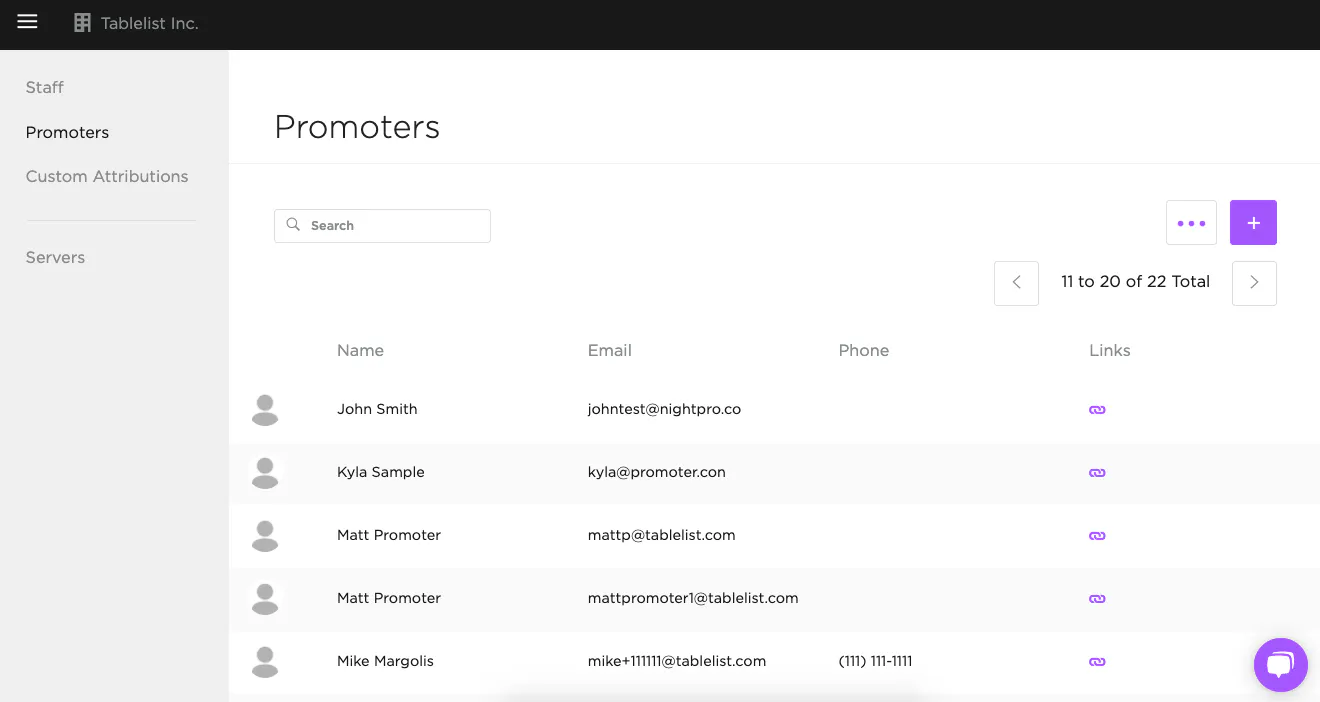
Task: Click link icon for Mike Margolis
Action: tap(1097, 662)
